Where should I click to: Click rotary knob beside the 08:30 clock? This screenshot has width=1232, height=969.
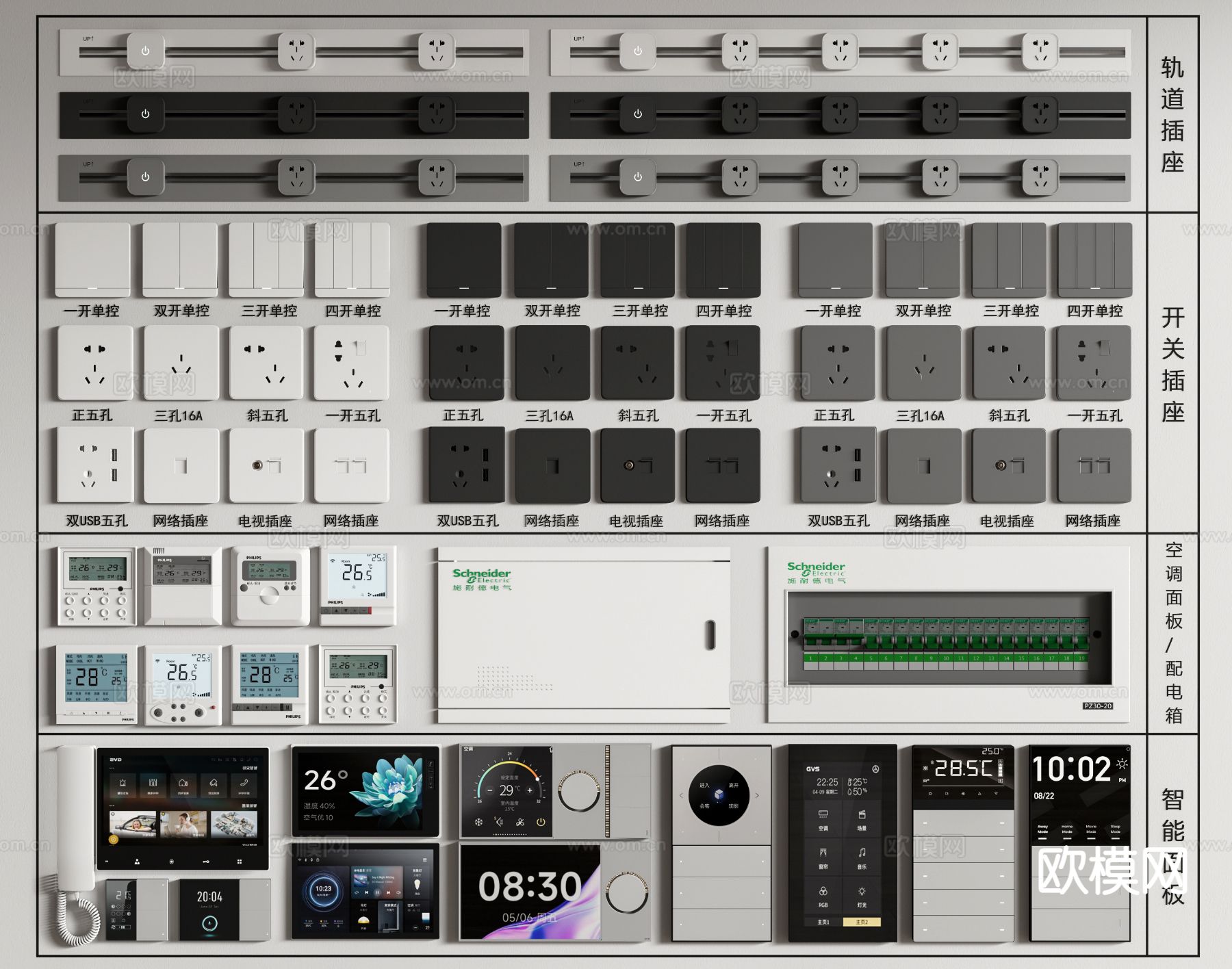click(x=627, y=892)
